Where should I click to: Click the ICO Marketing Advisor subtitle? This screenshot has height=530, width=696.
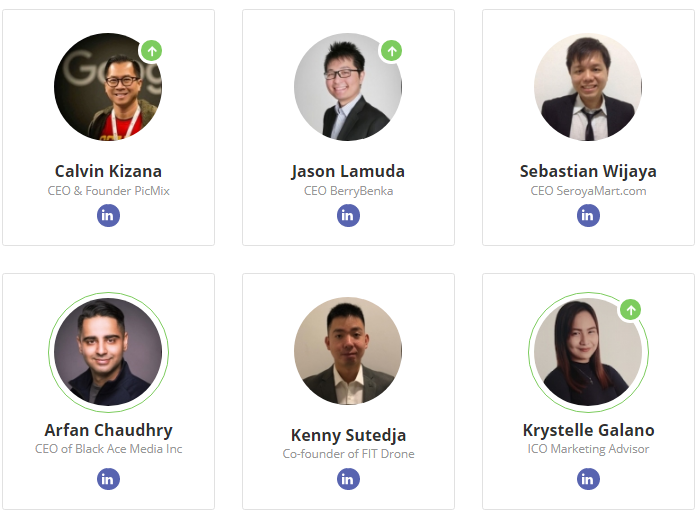588,449
